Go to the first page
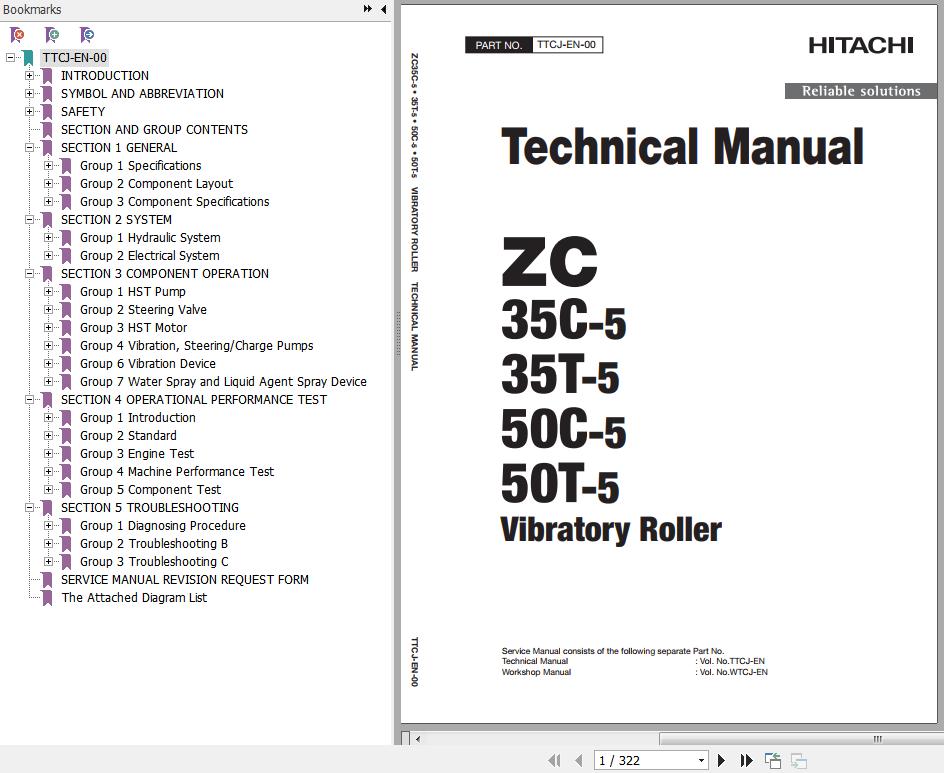This screenshot has width=944, height=773. pyautogui.click(x=554, y=760)
